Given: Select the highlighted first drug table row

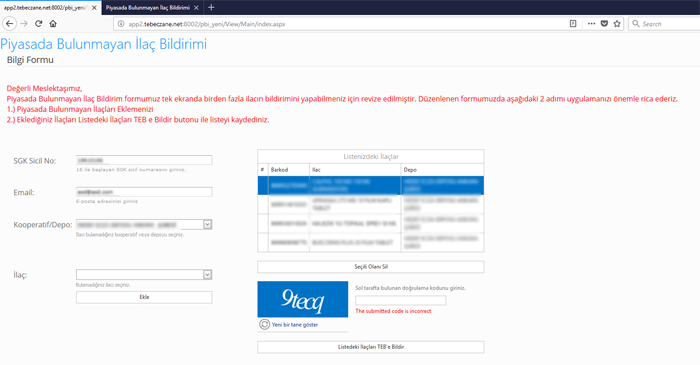Looking at the screenshot, I should 371,185.
